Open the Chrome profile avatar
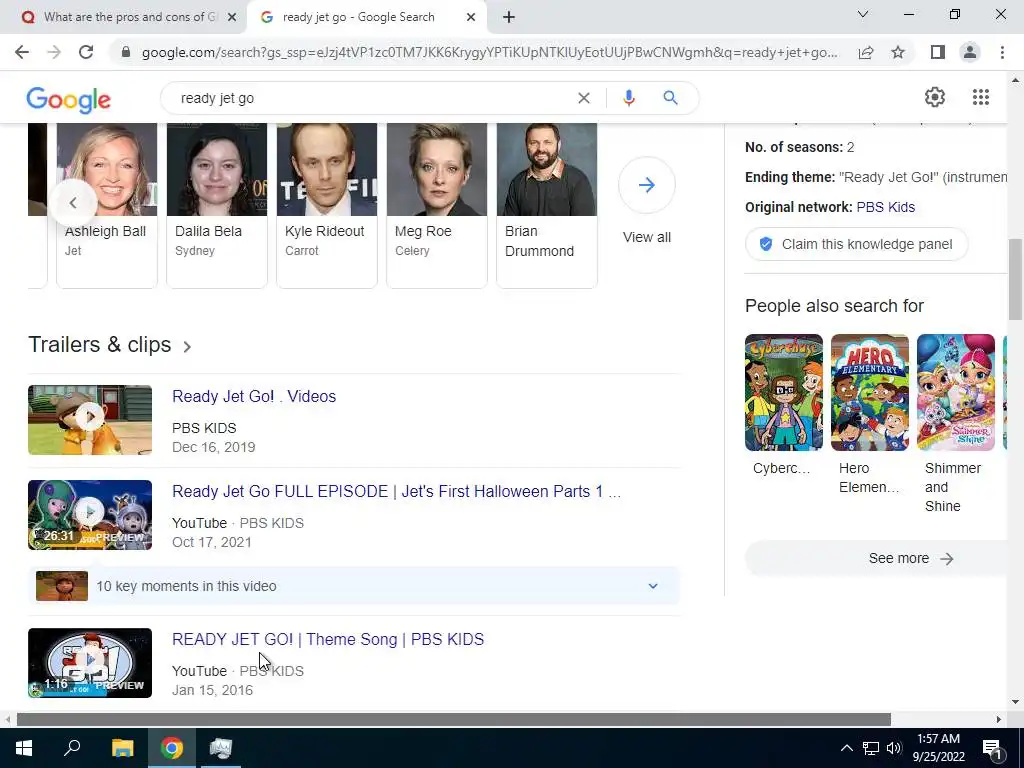 [970, 52]
